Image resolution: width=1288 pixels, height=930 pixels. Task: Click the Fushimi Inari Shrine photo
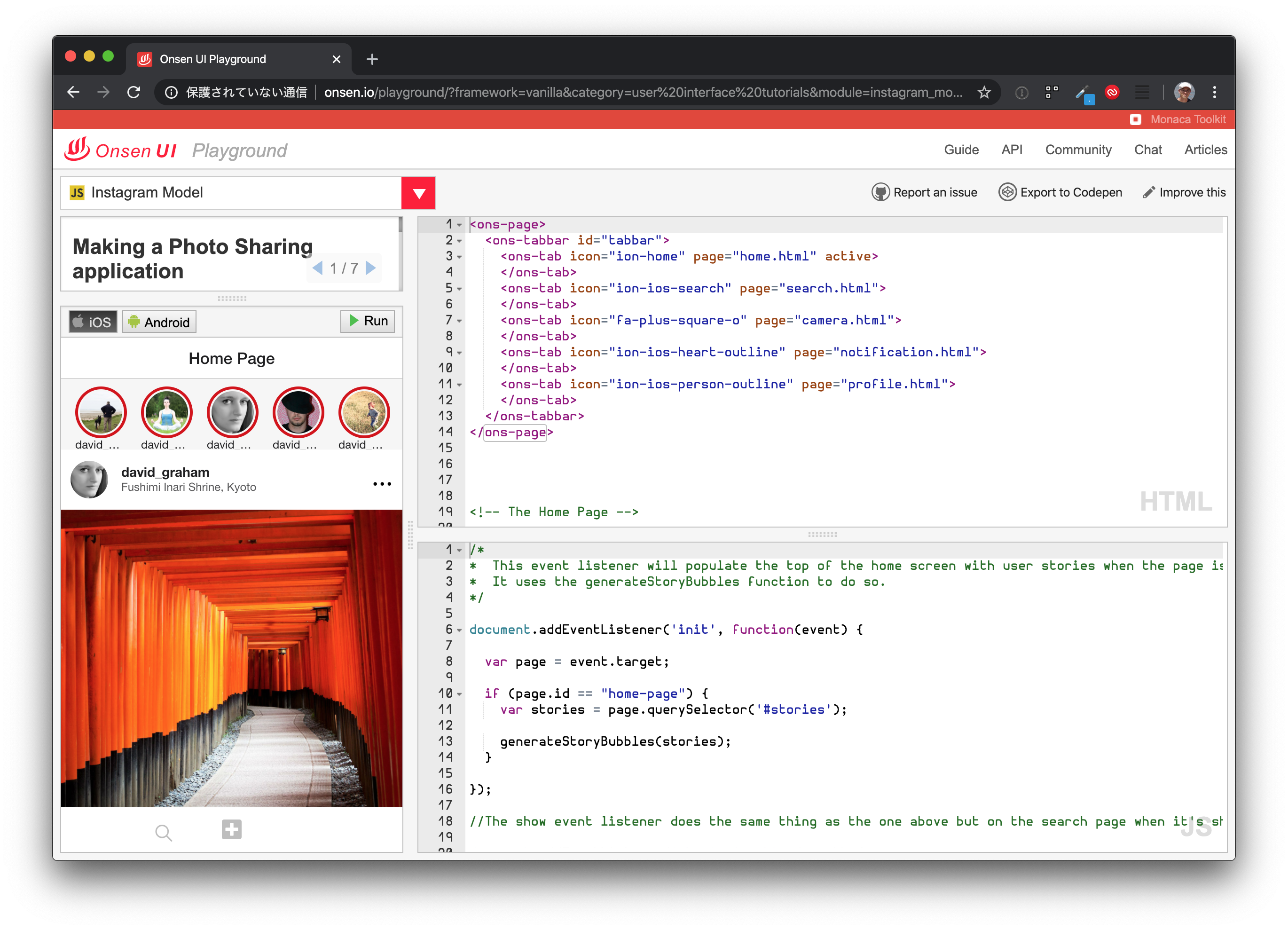pos(232,658)
